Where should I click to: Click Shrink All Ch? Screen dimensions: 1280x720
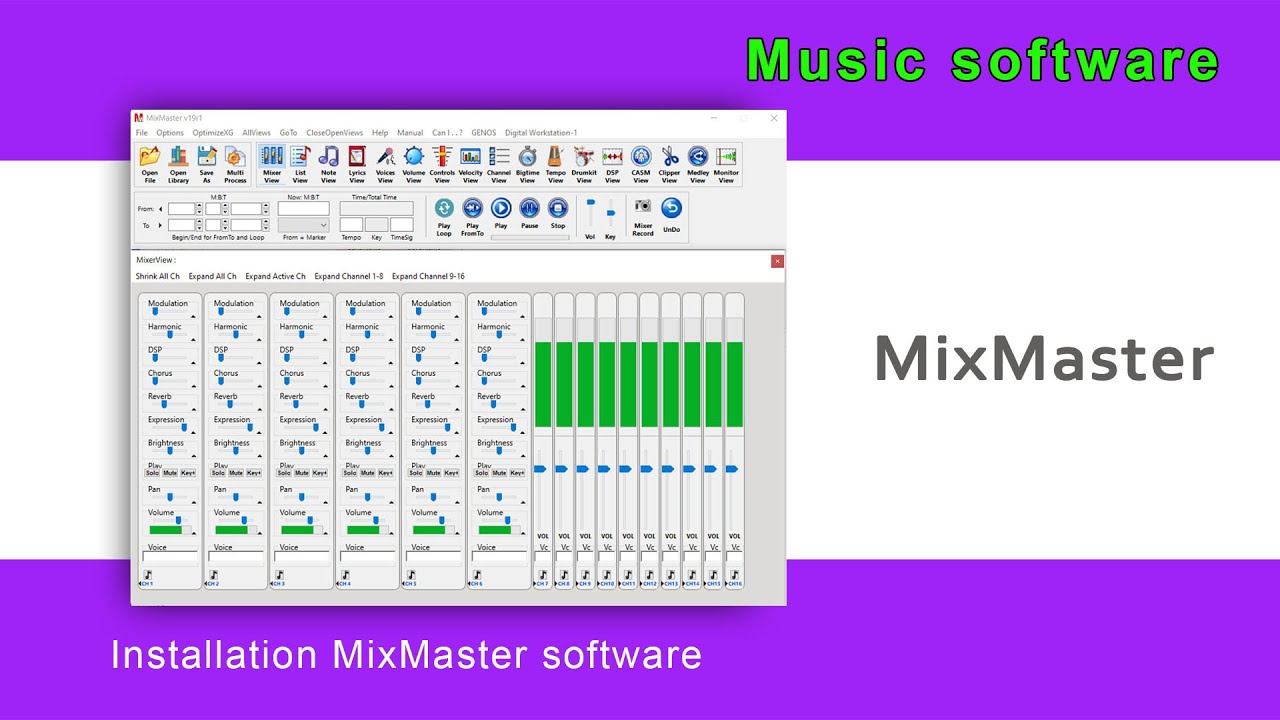pos(158,276)
